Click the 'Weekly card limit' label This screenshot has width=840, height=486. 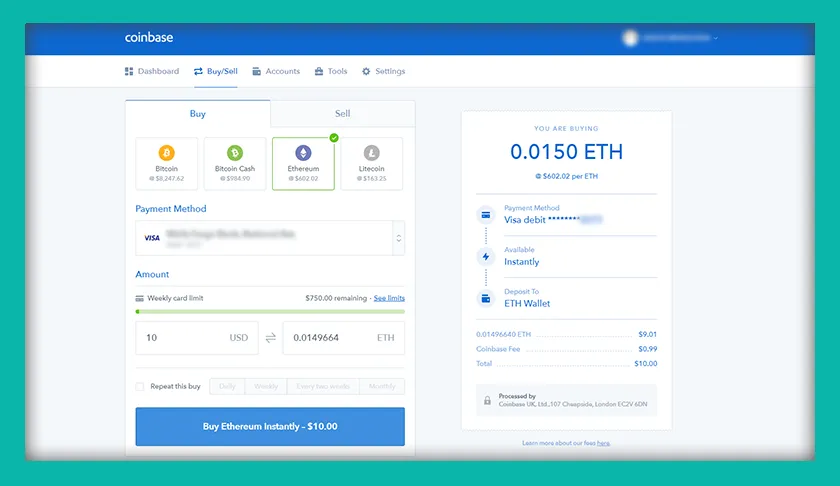pos(175,298)
